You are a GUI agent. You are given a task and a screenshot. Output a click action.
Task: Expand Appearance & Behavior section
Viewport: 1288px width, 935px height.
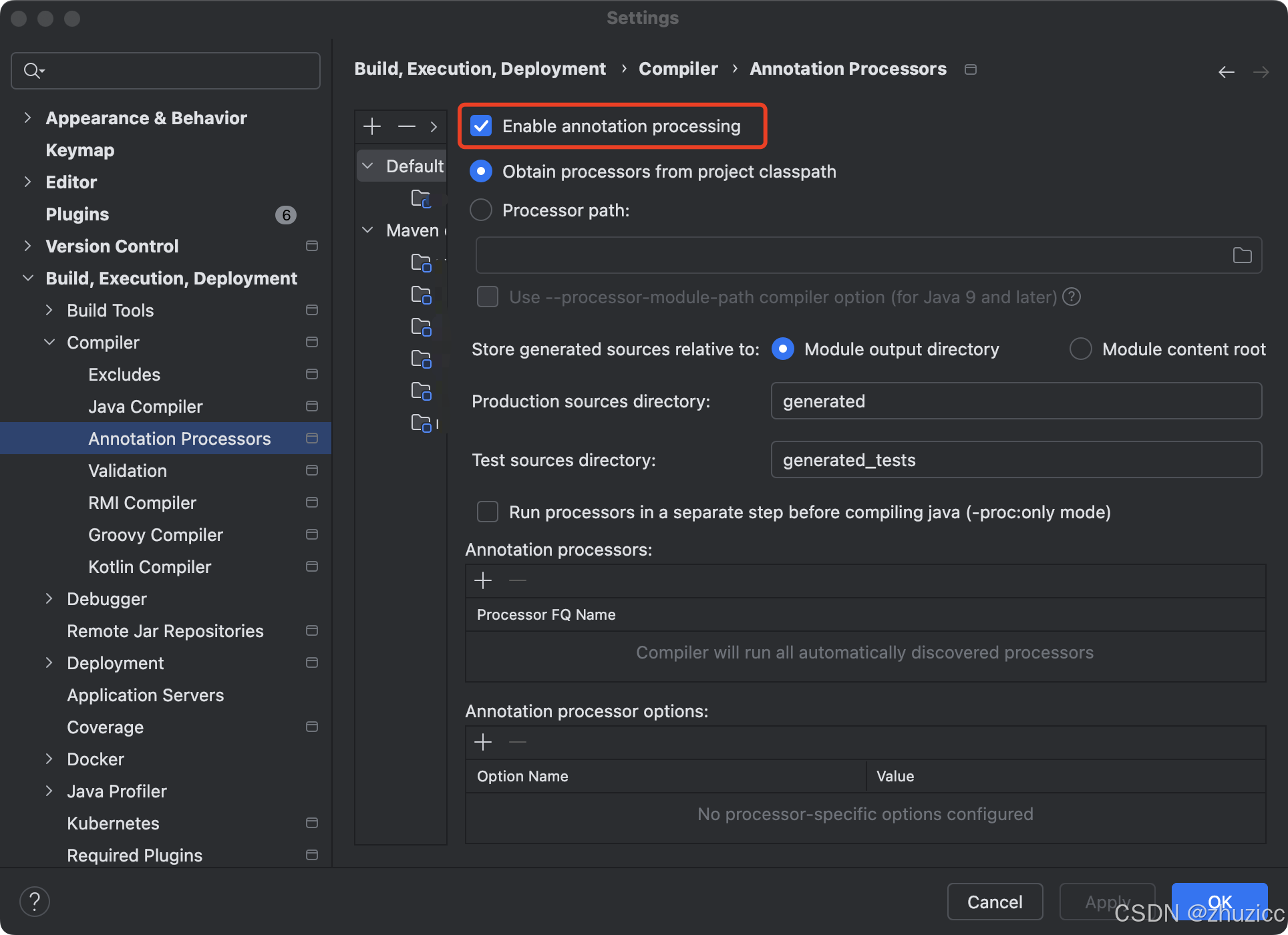pyautogui.click(x=27, y=118)
